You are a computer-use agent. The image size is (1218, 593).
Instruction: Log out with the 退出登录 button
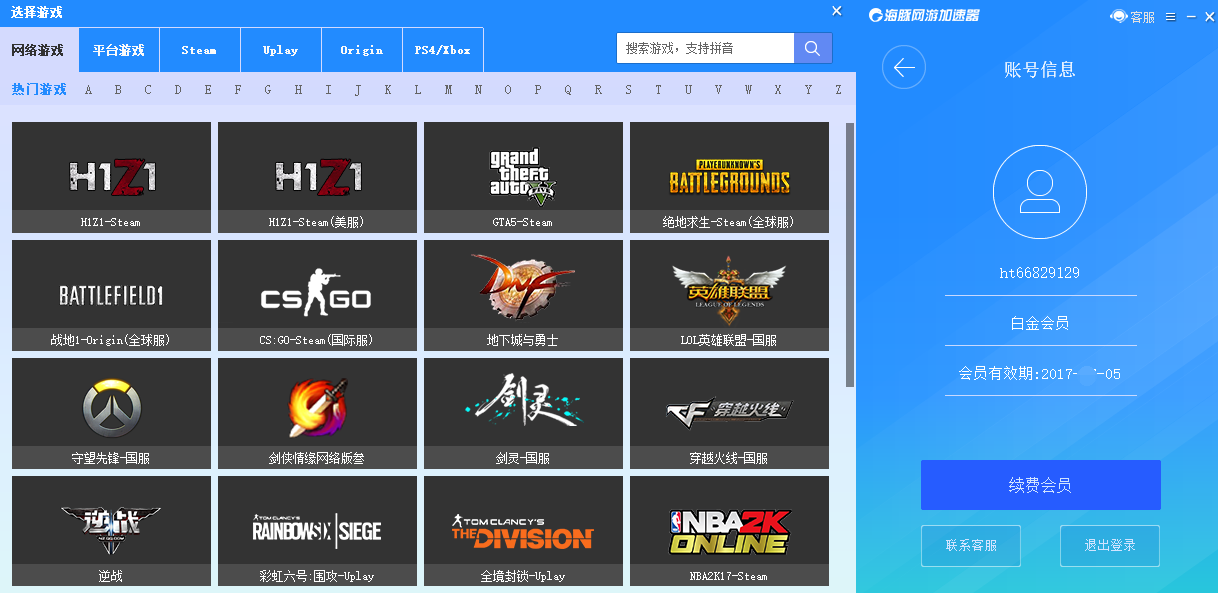click(x=1110, y=546)
